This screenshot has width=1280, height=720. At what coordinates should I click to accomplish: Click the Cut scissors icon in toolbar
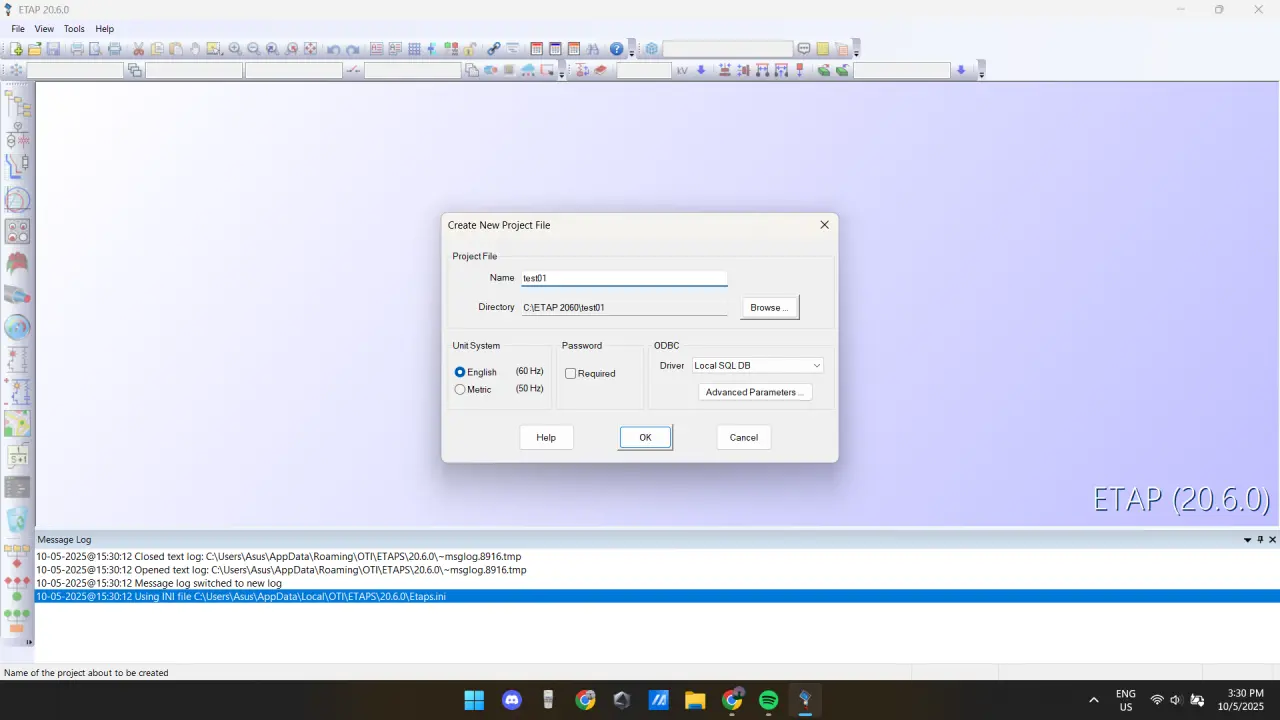(x=139, y=49)
